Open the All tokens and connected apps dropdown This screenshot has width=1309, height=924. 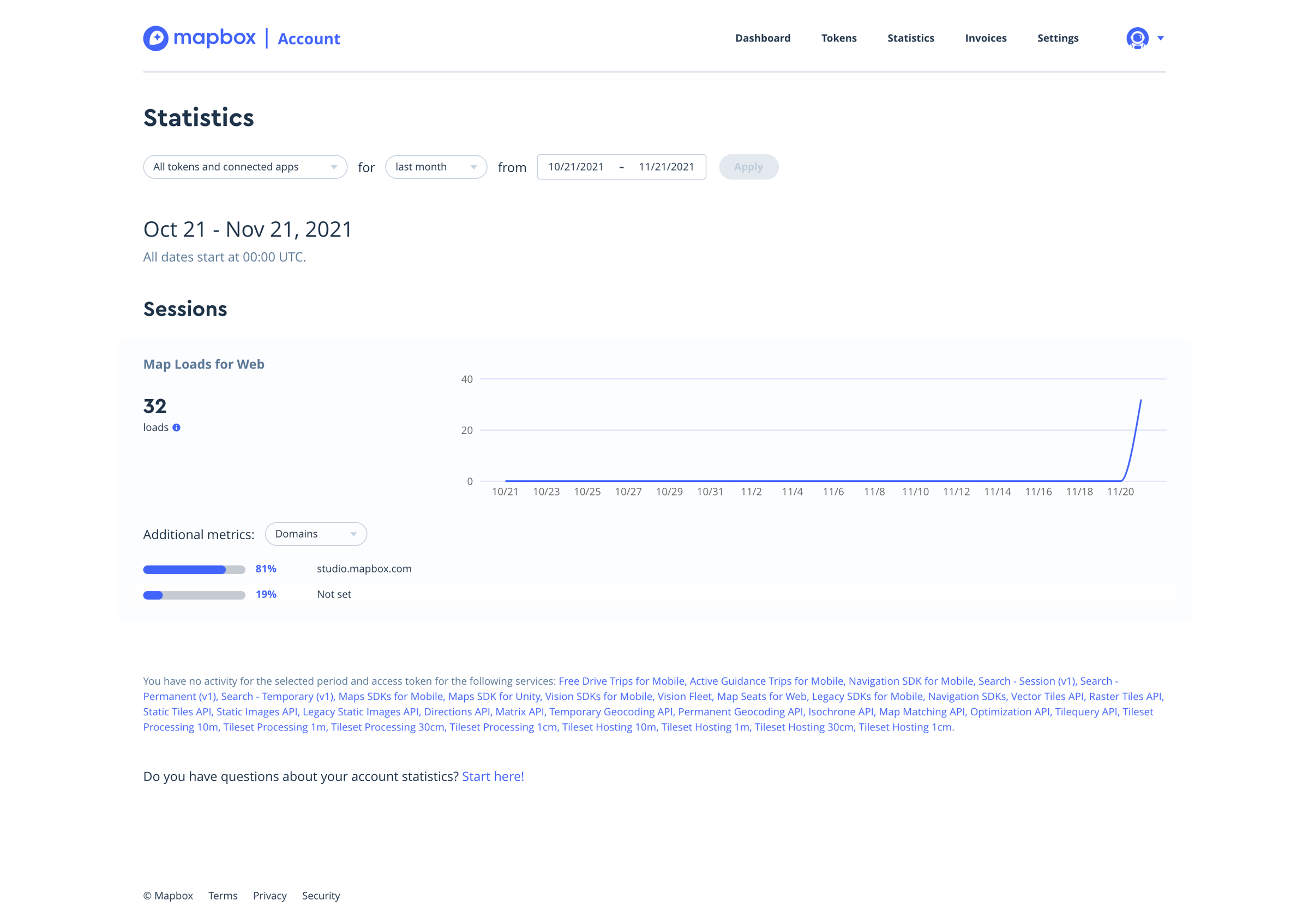tap(245, 167)
